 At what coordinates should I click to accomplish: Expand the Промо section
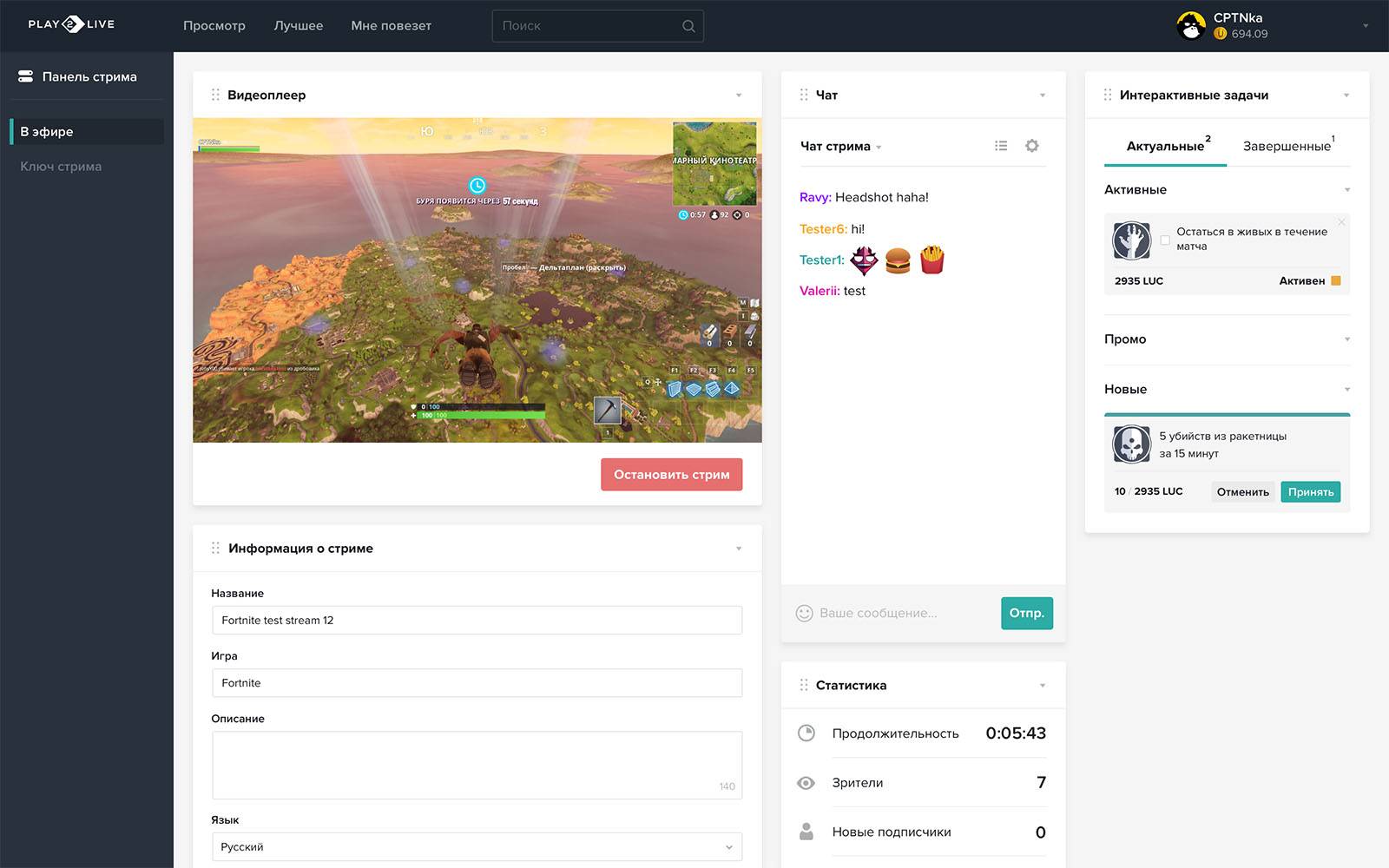1347,339
